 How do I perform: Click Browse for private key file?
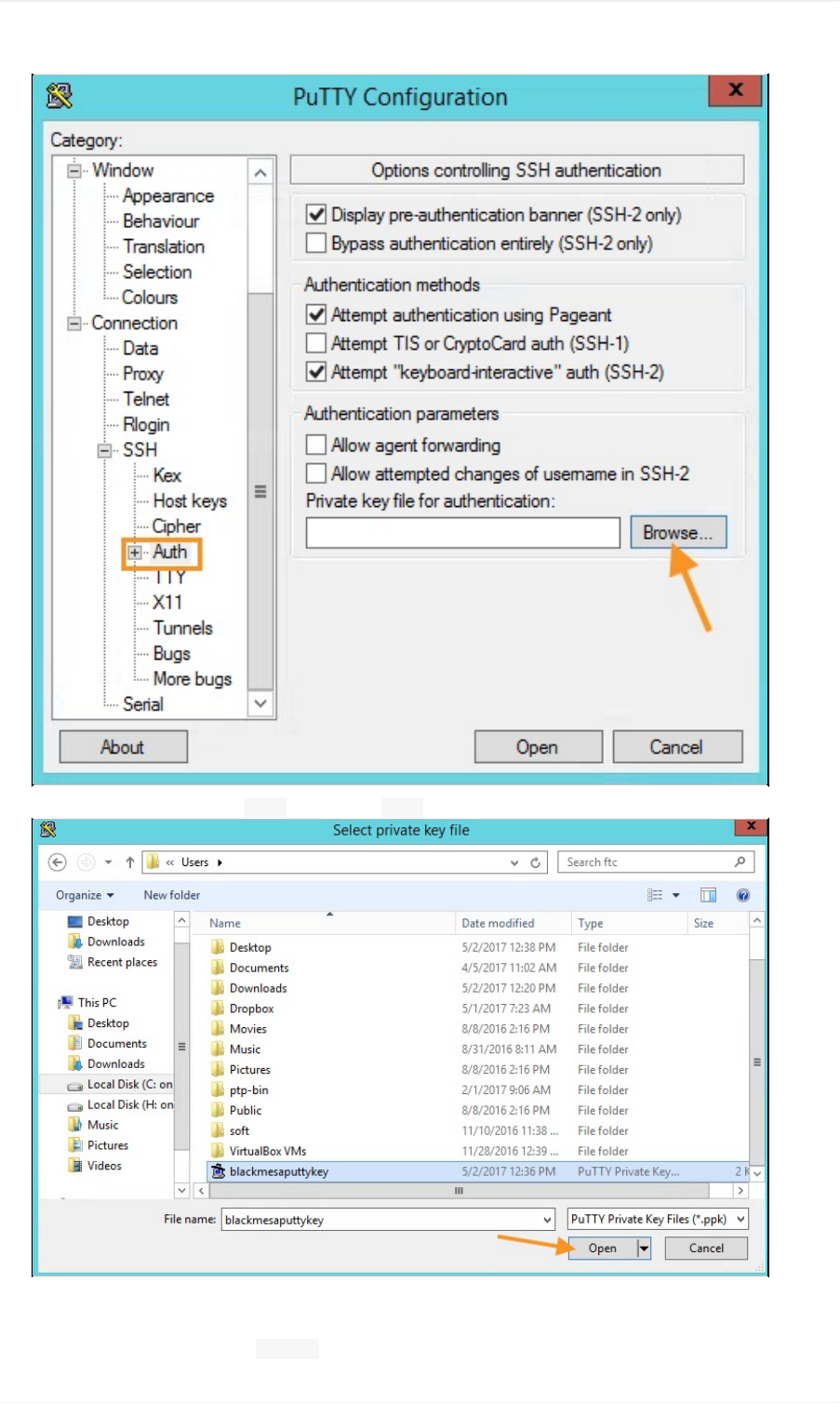pos(678,533)
